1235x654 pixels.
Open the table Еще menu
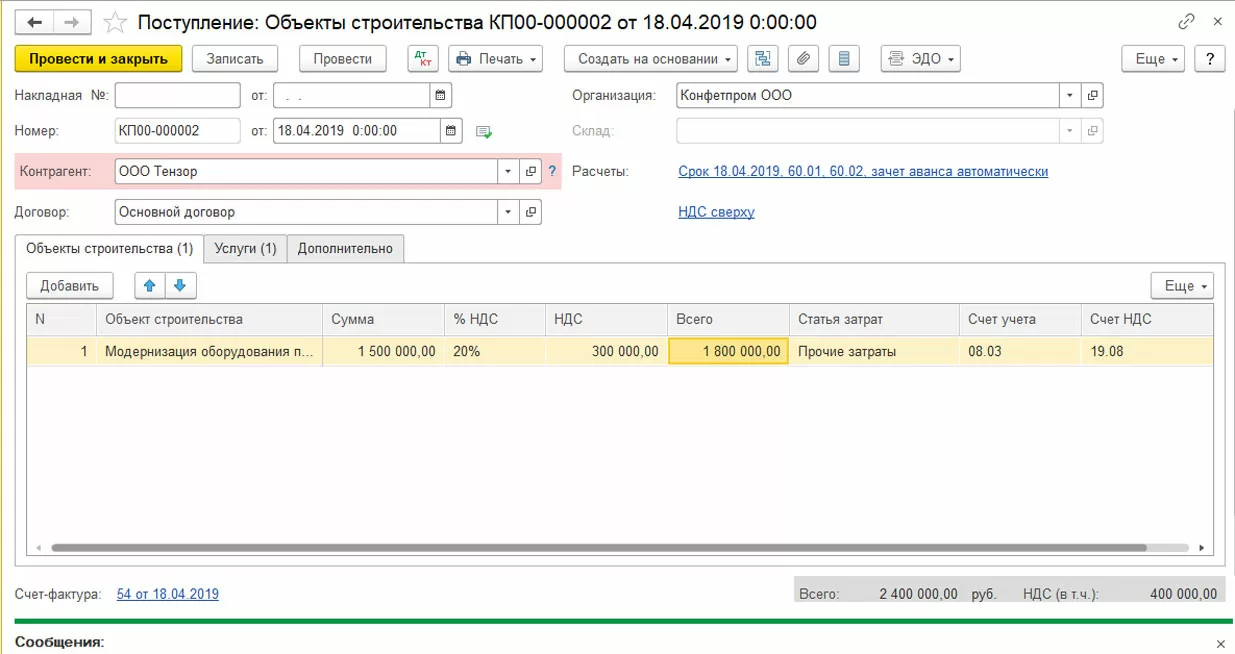(1182, 285)
